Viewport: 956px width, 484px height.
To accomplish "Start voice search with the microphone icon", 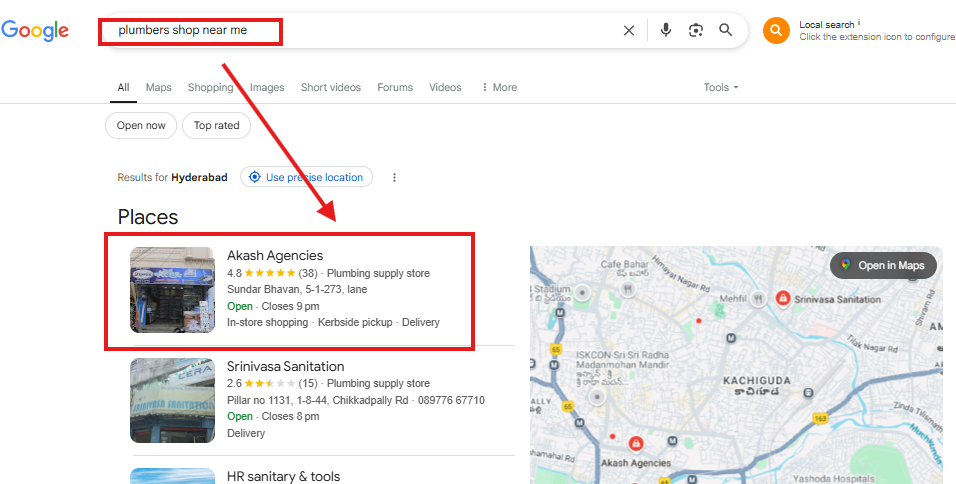I will (x=666, y=30).
